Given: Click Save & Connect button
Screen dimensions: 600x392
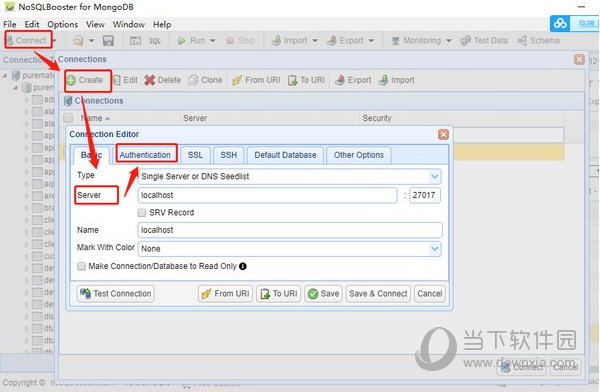Looking at the screenshot, I should click(378, 294).
